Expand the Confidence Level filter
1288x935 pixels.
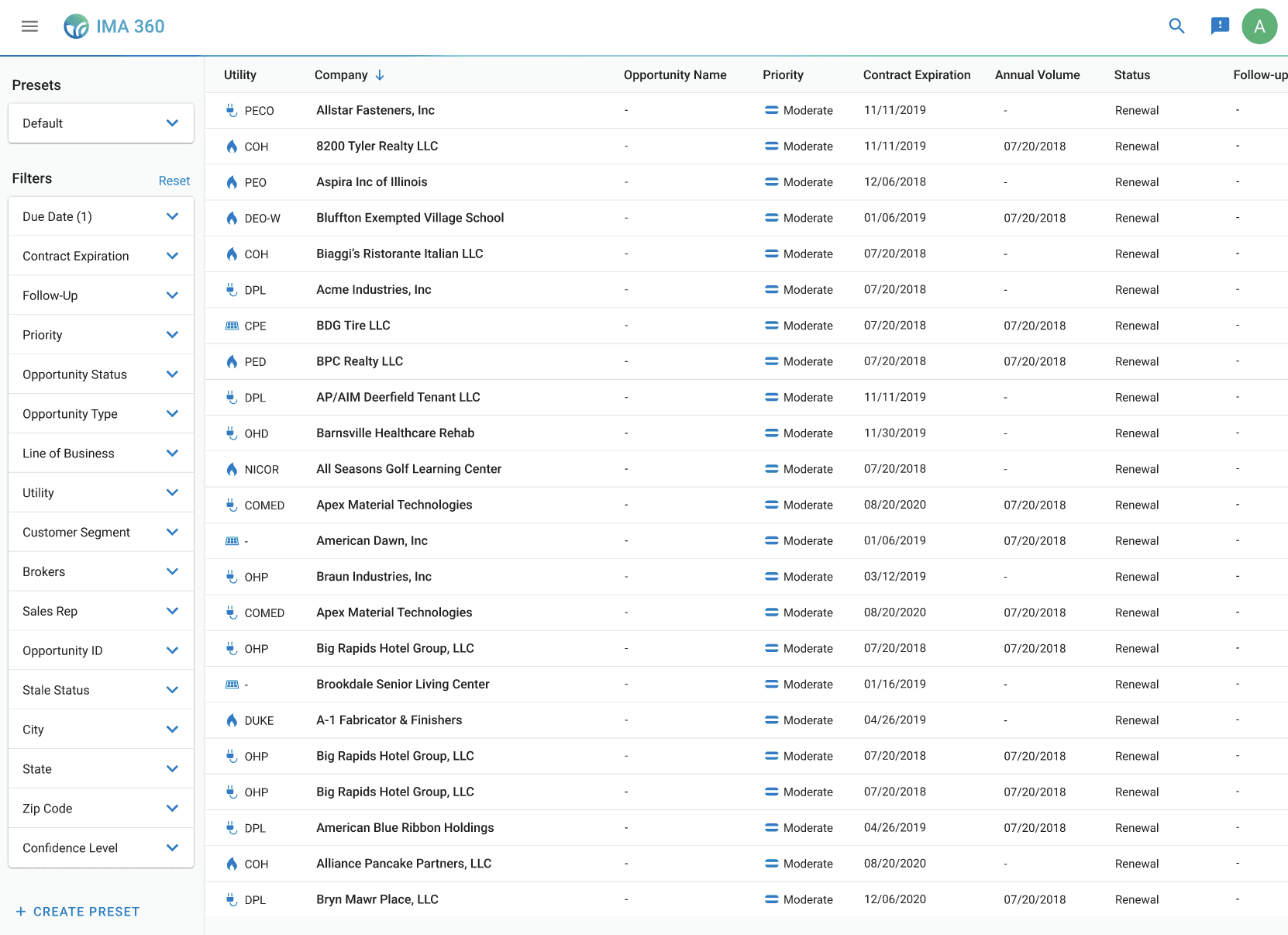coord(101,848)
